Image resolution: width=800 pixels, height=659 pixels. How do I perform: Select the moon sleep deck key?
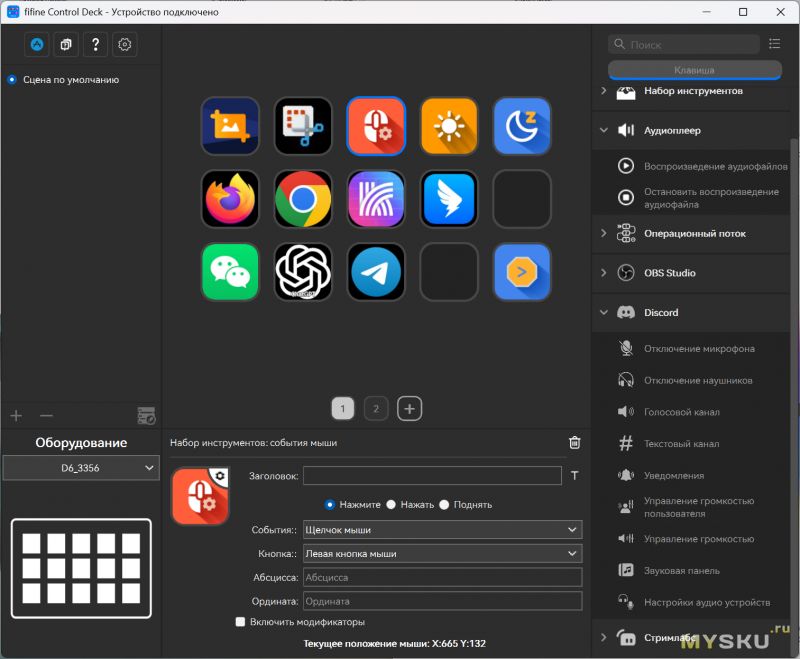point(522,126)
